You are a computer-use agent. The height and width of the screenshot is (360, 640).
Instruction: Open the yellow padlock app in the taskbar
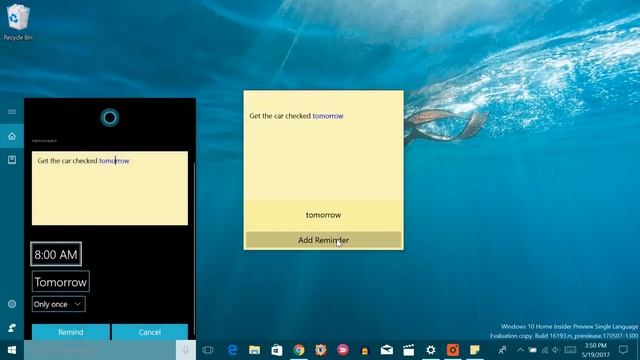point(364,351)
